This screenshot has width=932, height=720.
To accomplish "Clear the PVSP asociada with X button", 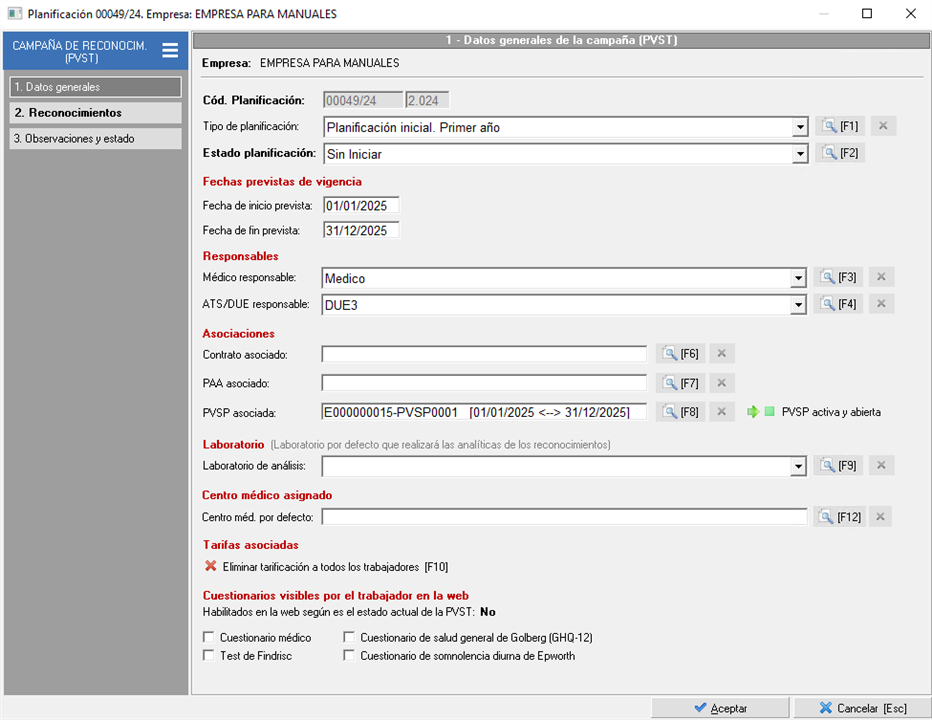I will pyautogui.click(x=723, y=412).
